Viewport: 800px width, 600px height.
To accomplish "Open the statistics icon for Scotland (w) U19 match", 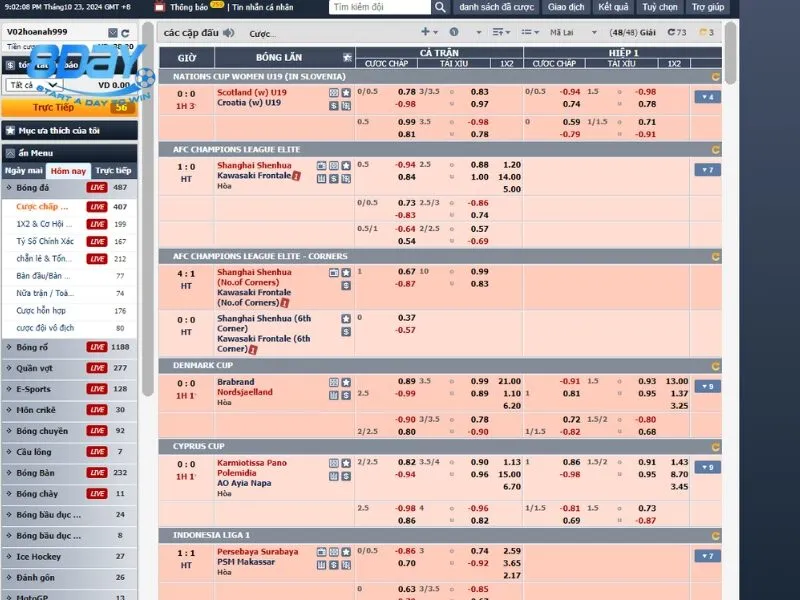I will 334,93.
